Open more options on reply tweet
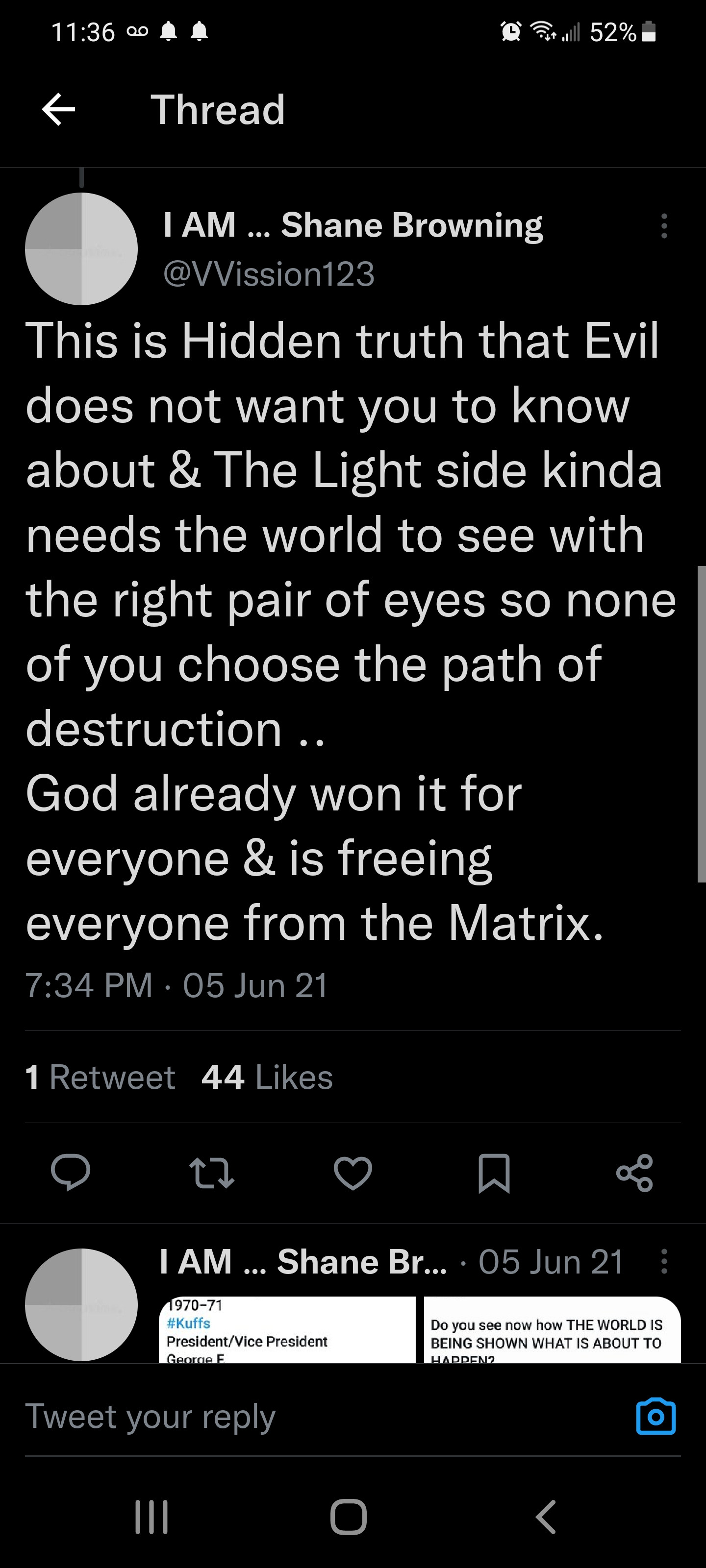 (x=664, y=1261)
